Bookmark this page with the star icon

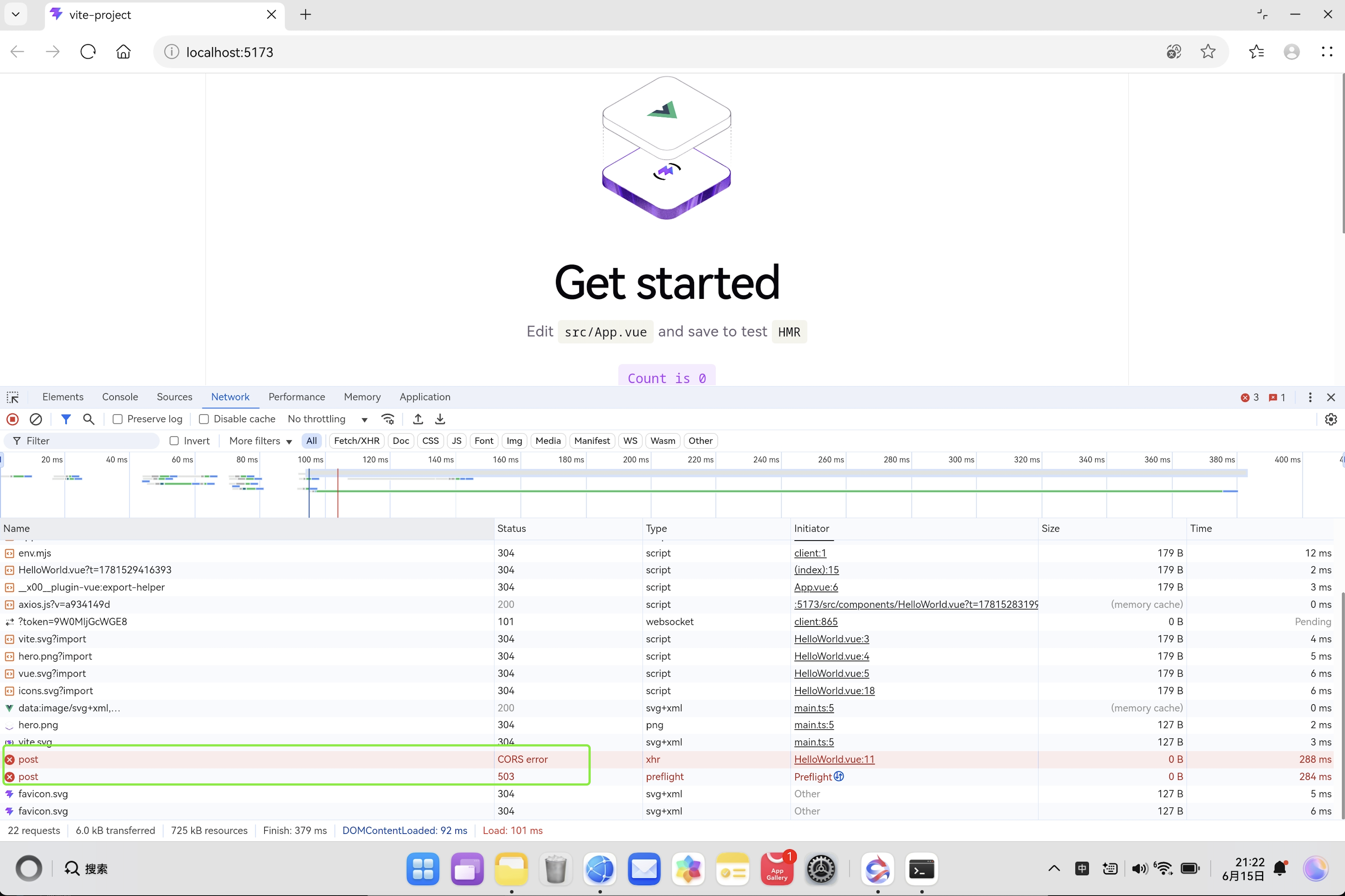(x=1208, y=52)
